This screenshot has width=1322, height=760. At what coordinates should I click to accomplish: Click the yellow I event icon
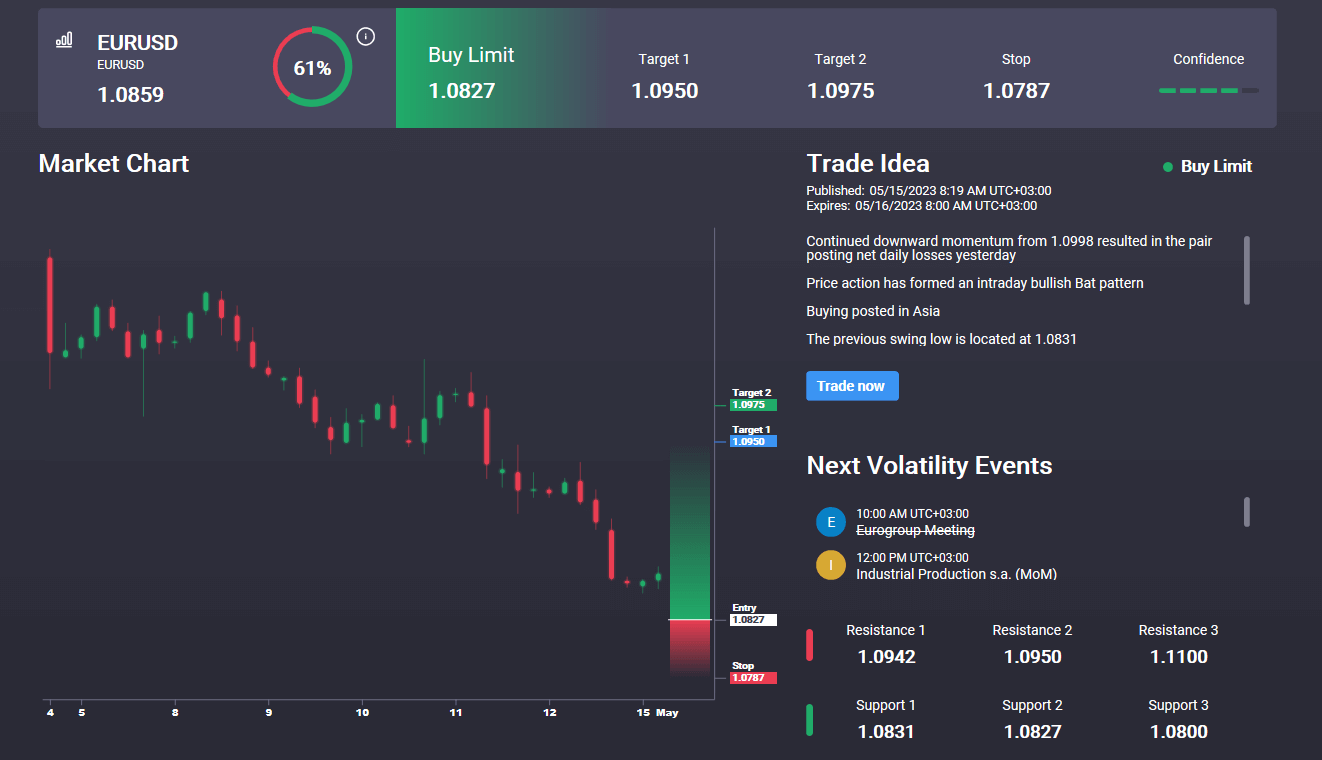[x=830, y=565]
